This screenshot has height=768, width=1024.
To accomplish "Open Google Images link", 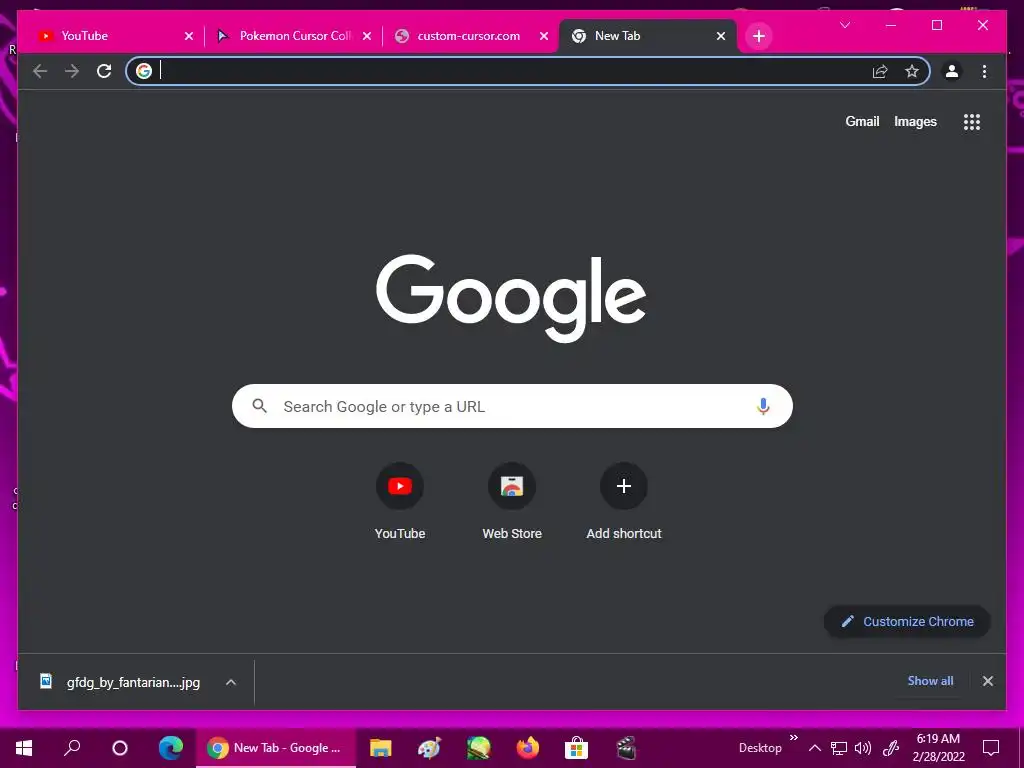I will (x=915, y=121).
